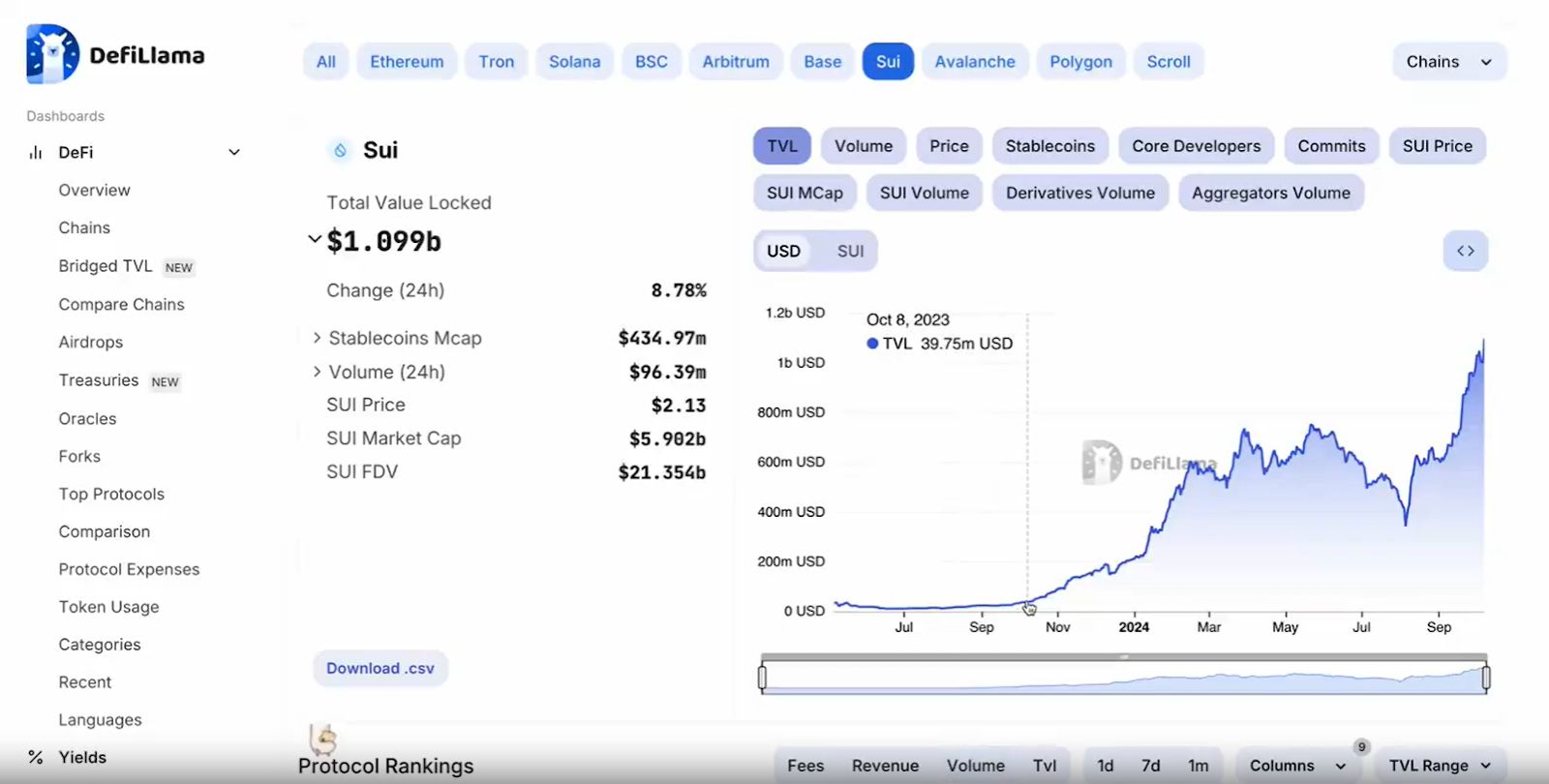
Task: Select the Tron chain tab
Action: point(497,62)
